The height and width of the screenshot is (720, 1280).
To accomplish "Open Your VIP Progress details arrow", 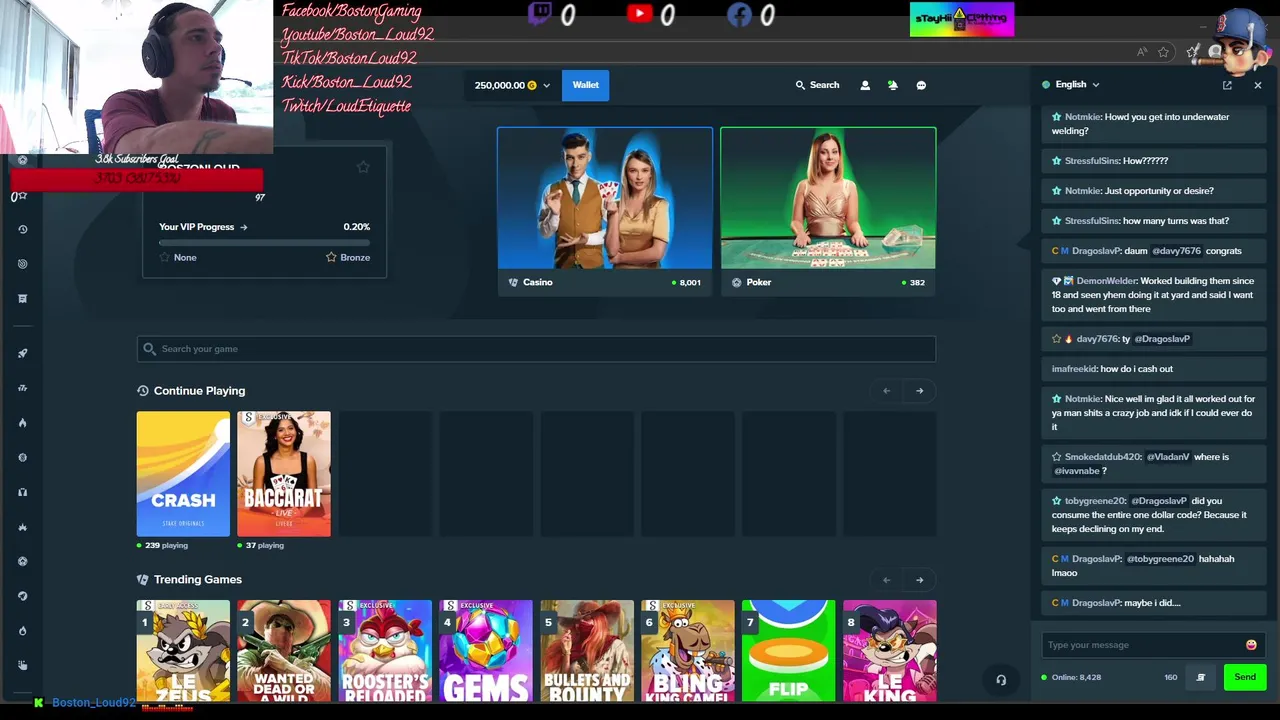I will [243, 227].
